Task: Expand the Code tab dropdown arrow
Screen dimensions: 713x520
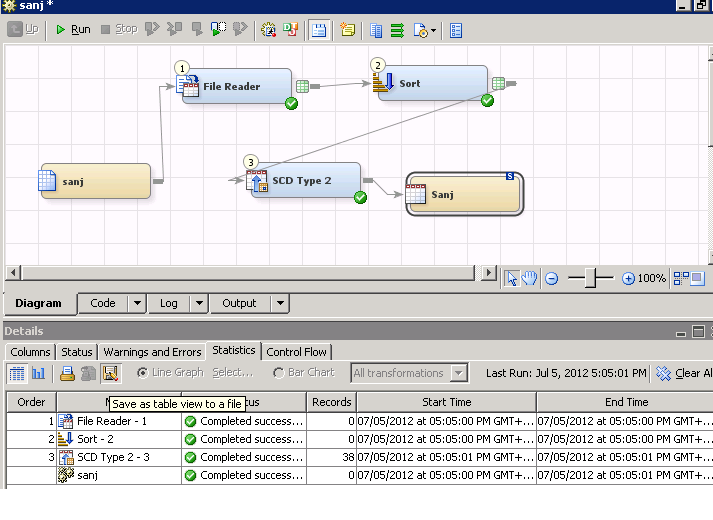Action: tap(136, 303)
